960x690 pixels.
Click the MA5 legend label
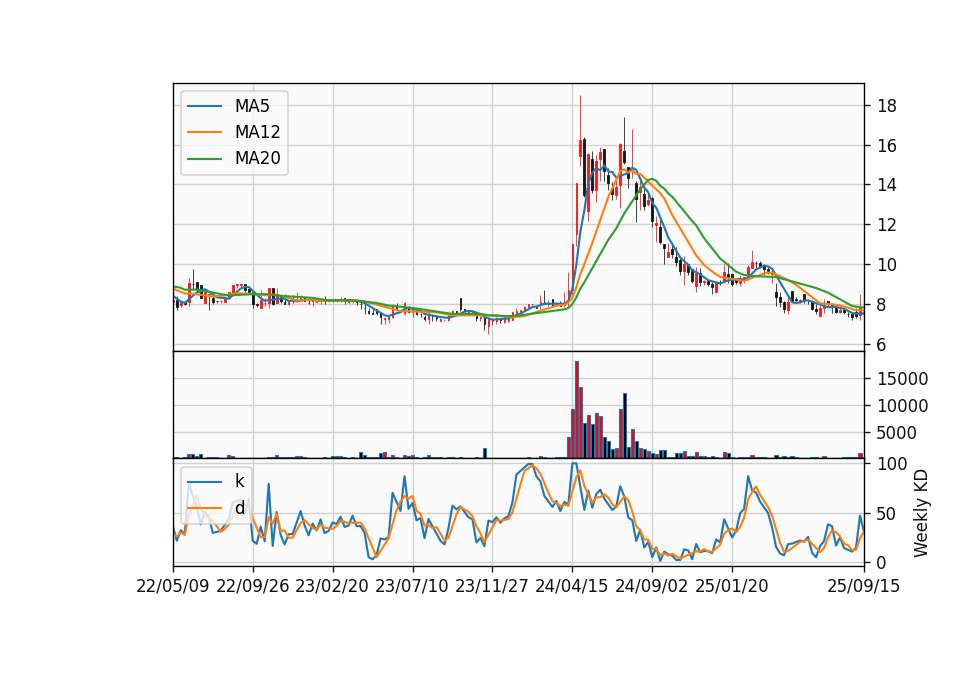point(252,106)
